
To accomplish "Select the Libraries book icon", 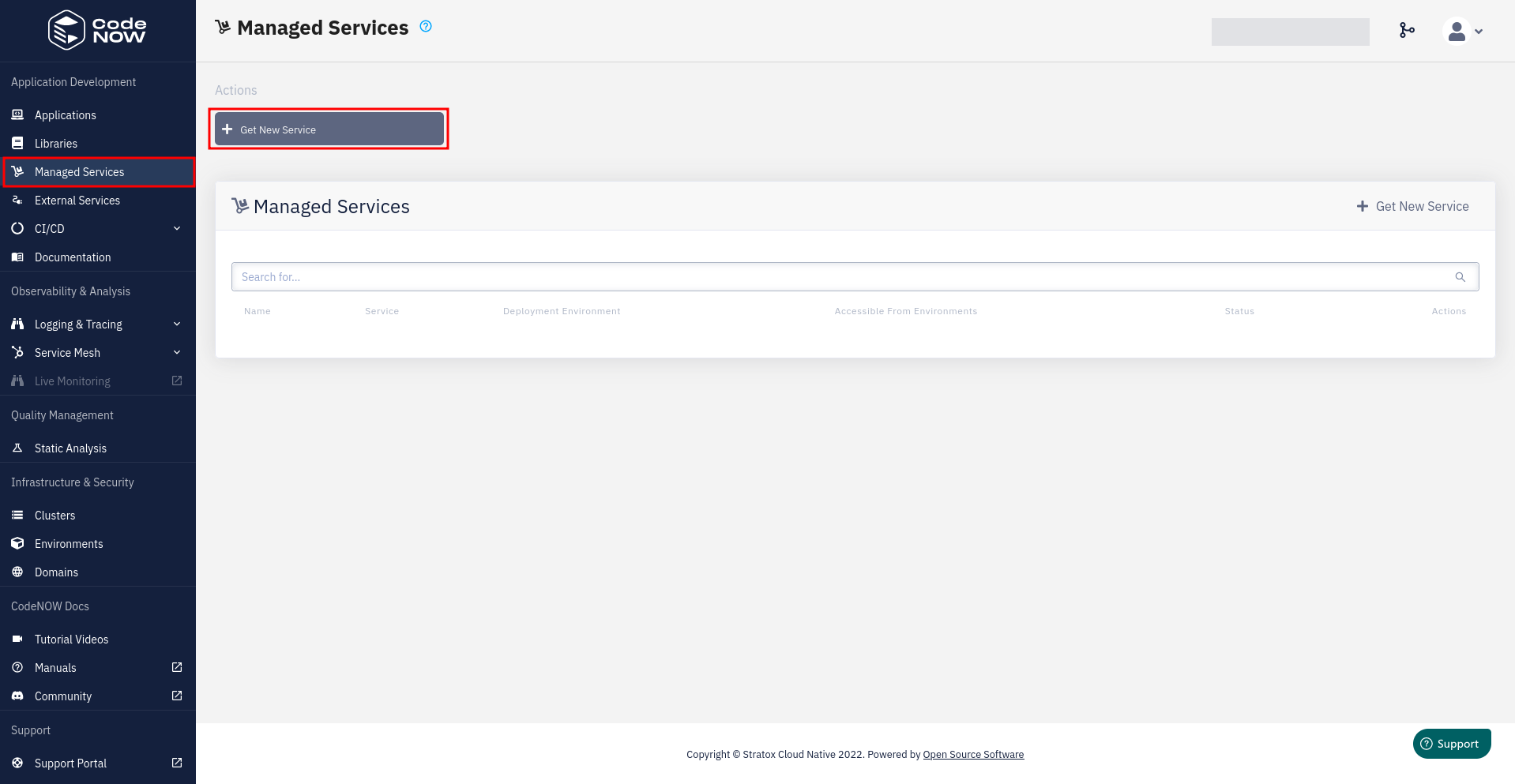I will (17, 143).
